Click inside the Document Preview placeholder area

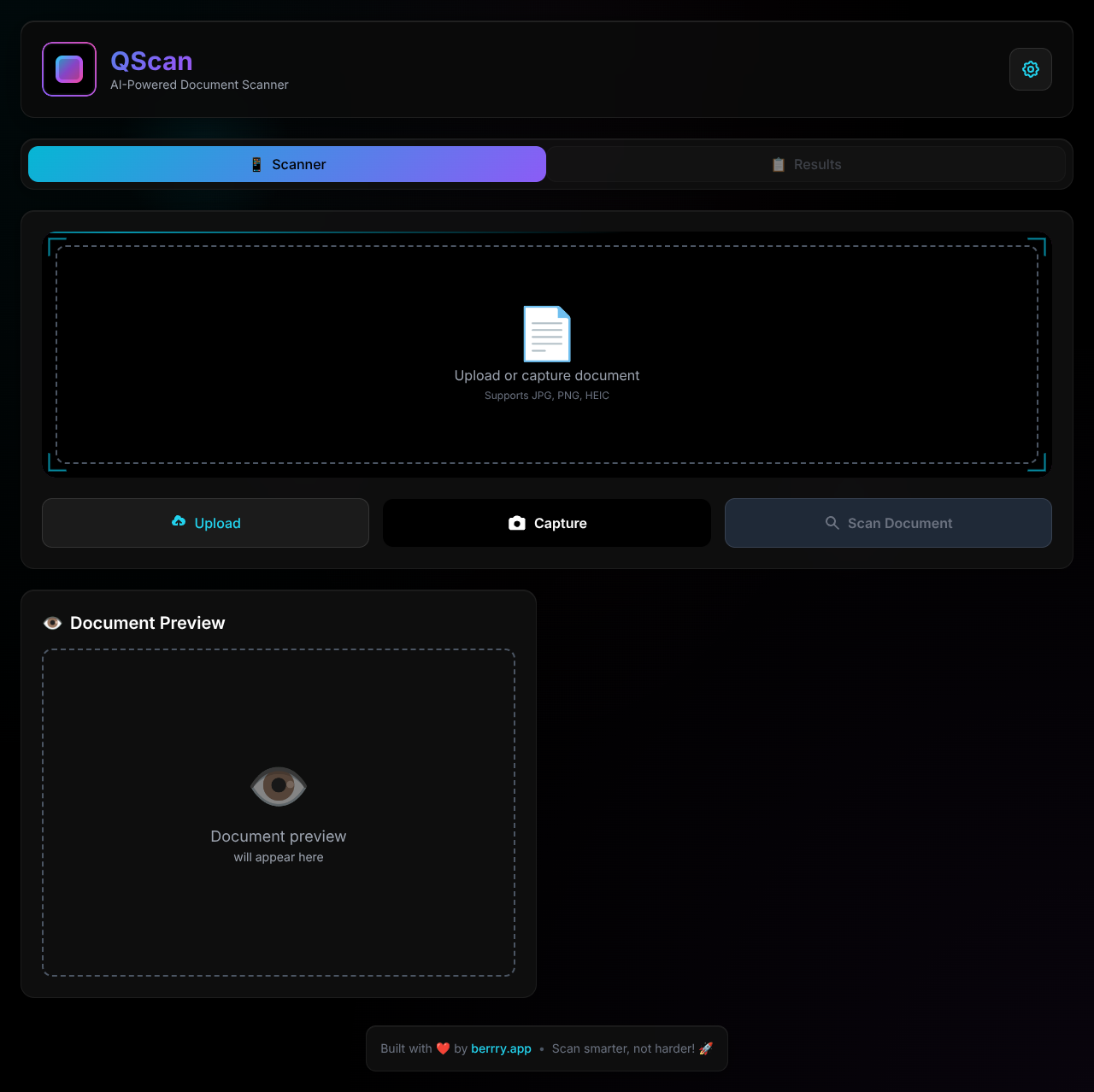point(278,813)
